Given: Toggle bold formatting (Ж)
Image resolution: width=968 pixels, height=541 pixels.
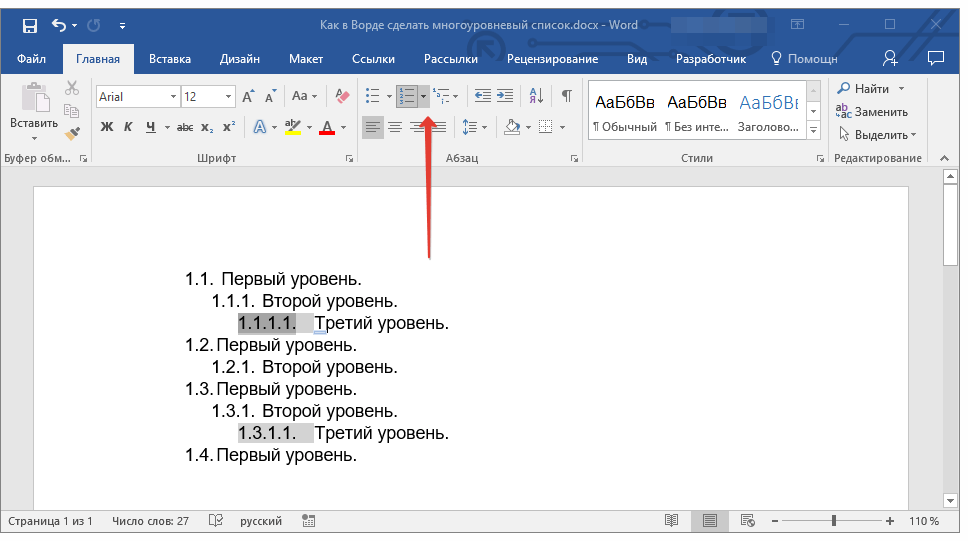Looking at the screenshot, I should tap(107, 127).
